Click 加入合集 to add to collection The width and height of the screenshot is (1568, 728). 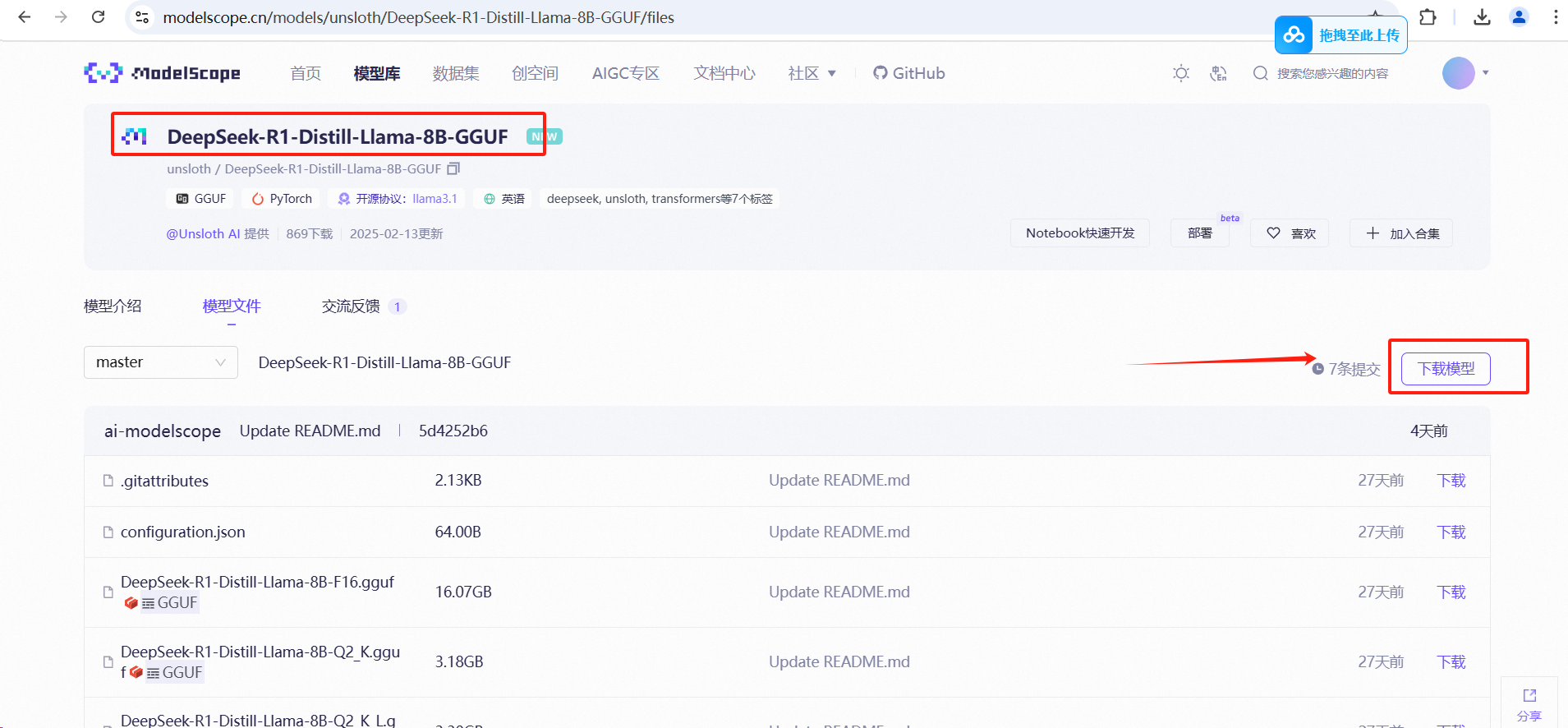click(x=1401, y=233)
